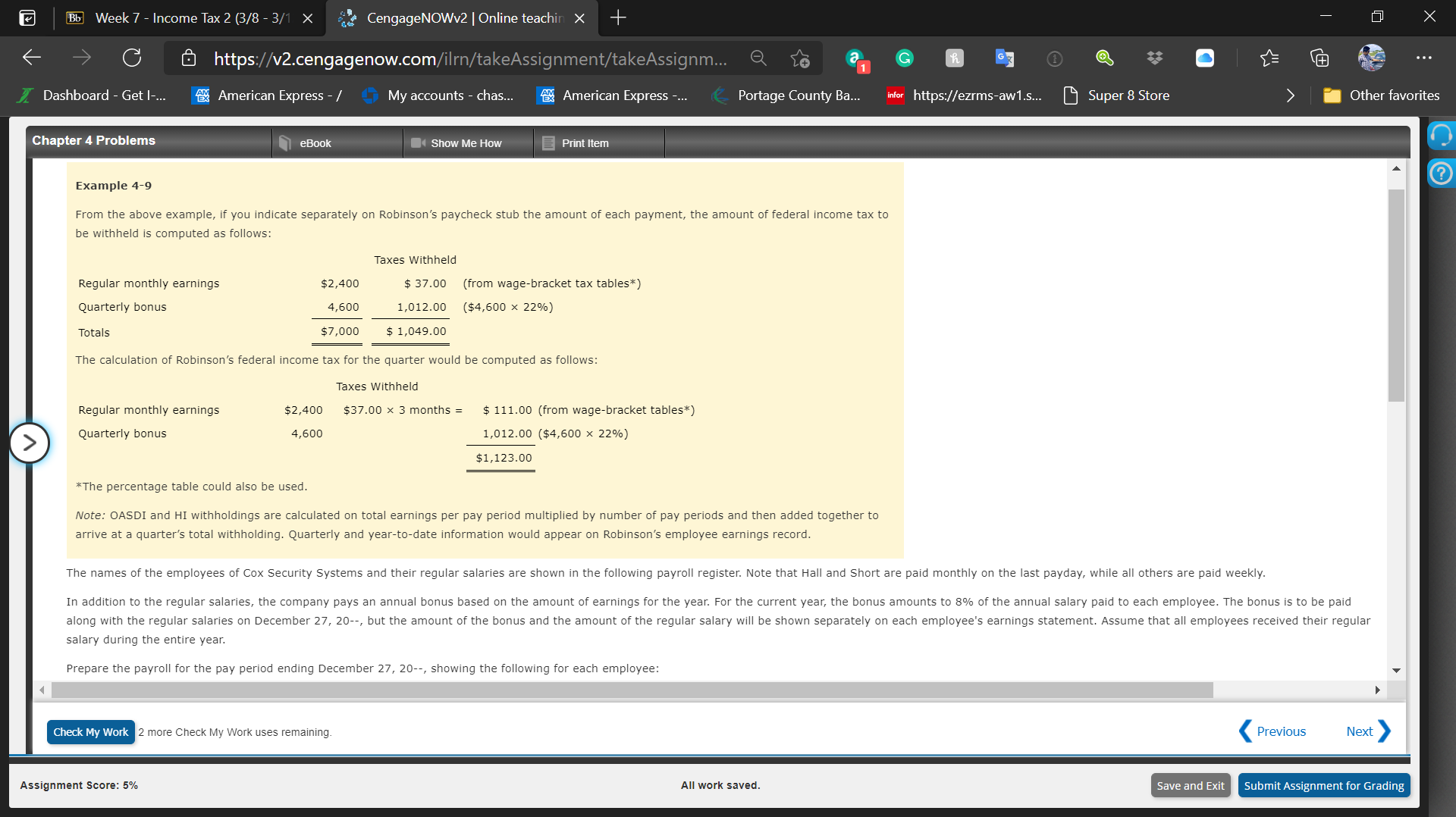Image resolution: width=1456 pixels, height=817 pixels.
Task: Open the gray square extension icon
Action: point(955,58)
